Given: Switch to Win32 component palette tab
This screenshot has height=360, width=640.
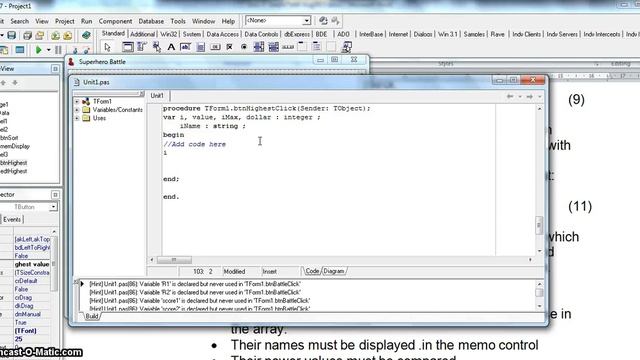Looking at the screenshot, I should (x=169, y=34).
